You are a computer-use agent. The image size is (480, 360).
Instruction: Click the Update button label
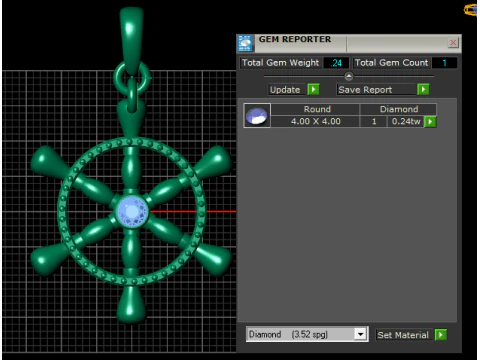[285, 90]
